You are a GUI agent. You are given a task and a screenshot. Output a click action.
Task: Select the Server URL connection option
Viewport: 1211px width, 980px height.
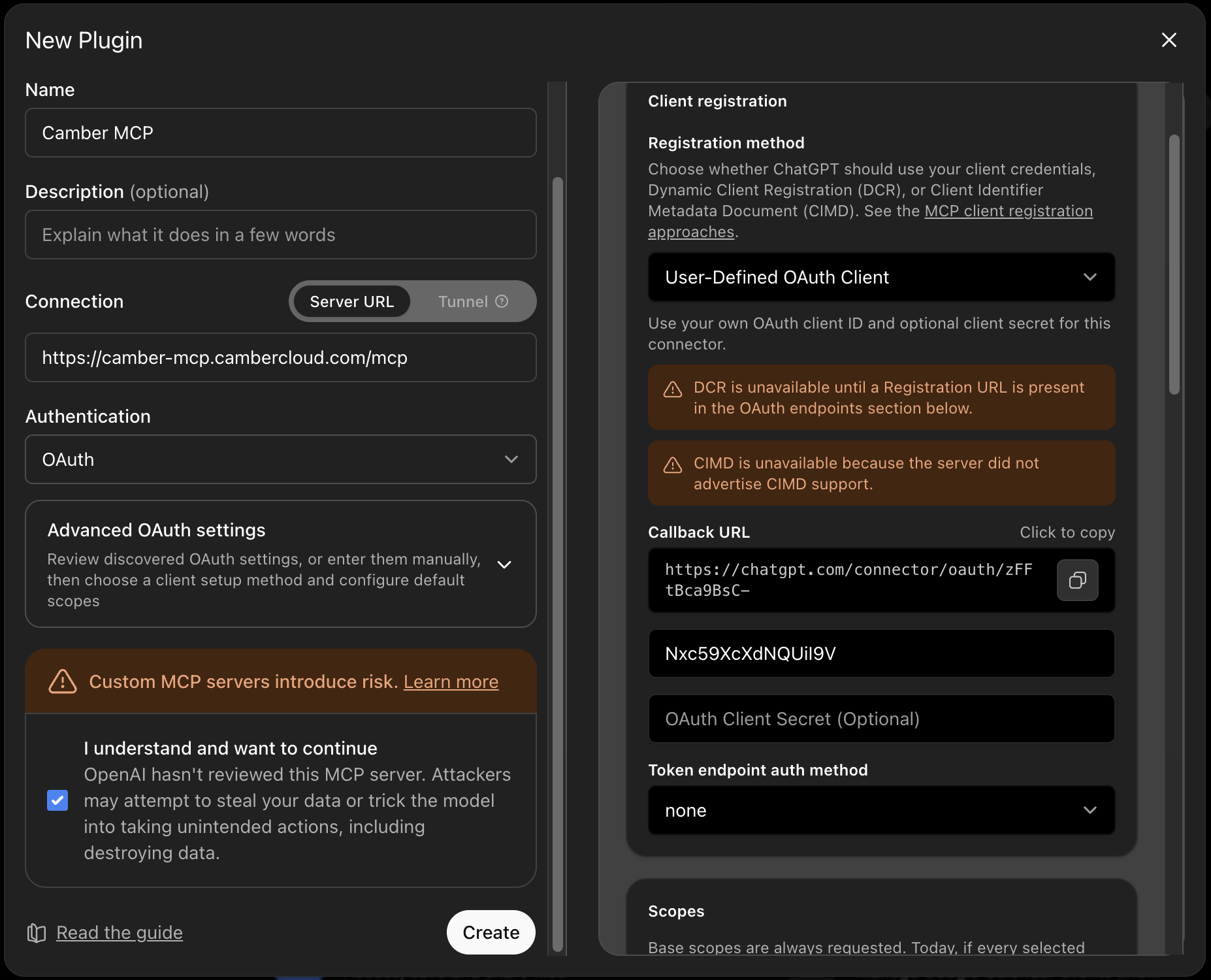(x=351, y=301)
